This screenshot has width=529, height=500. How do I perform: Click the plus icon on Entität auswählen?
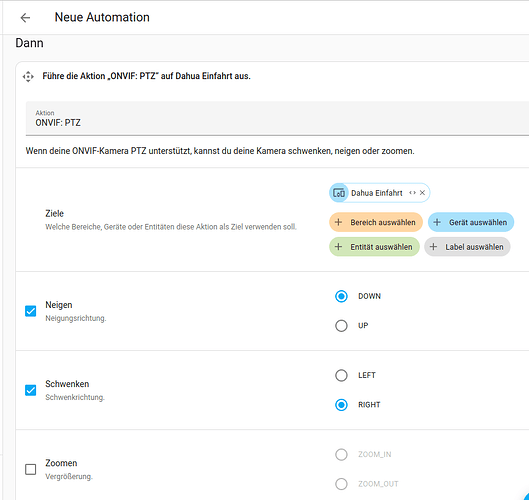click(x=338, y=247)
